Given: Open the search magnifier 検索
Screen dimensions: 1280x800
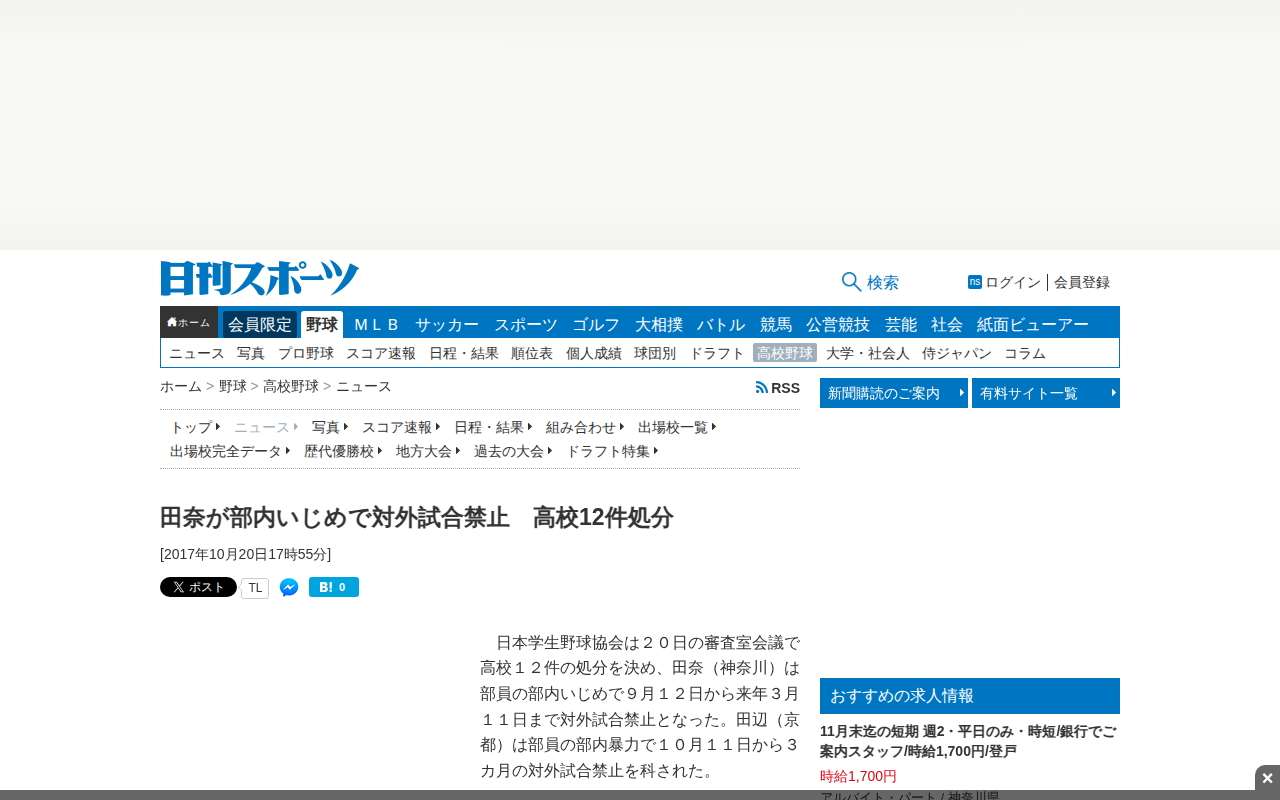Looking at the screenshot, I should 870,282.
